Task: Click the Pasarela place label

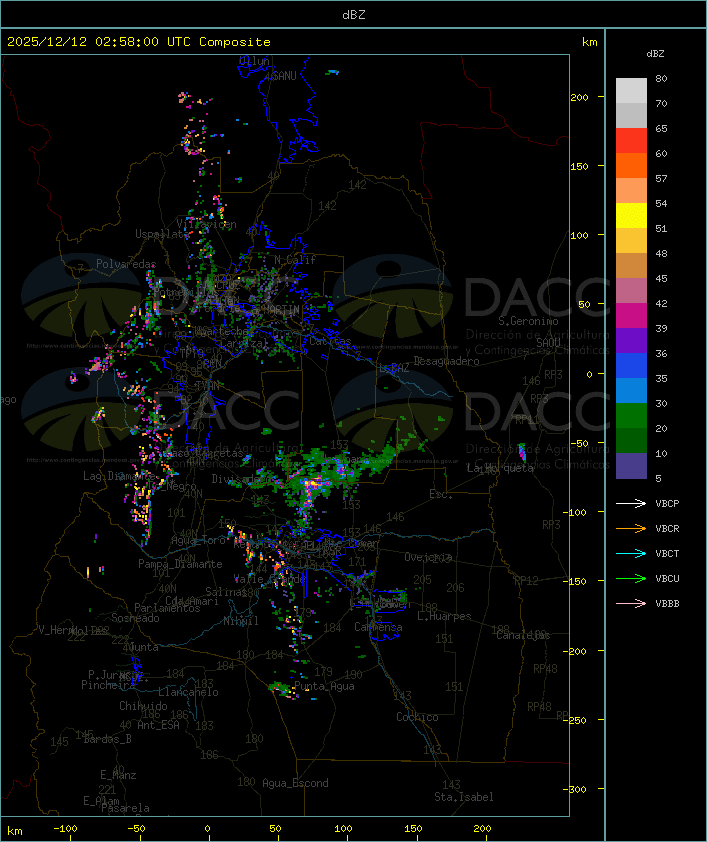Action: 125,808
